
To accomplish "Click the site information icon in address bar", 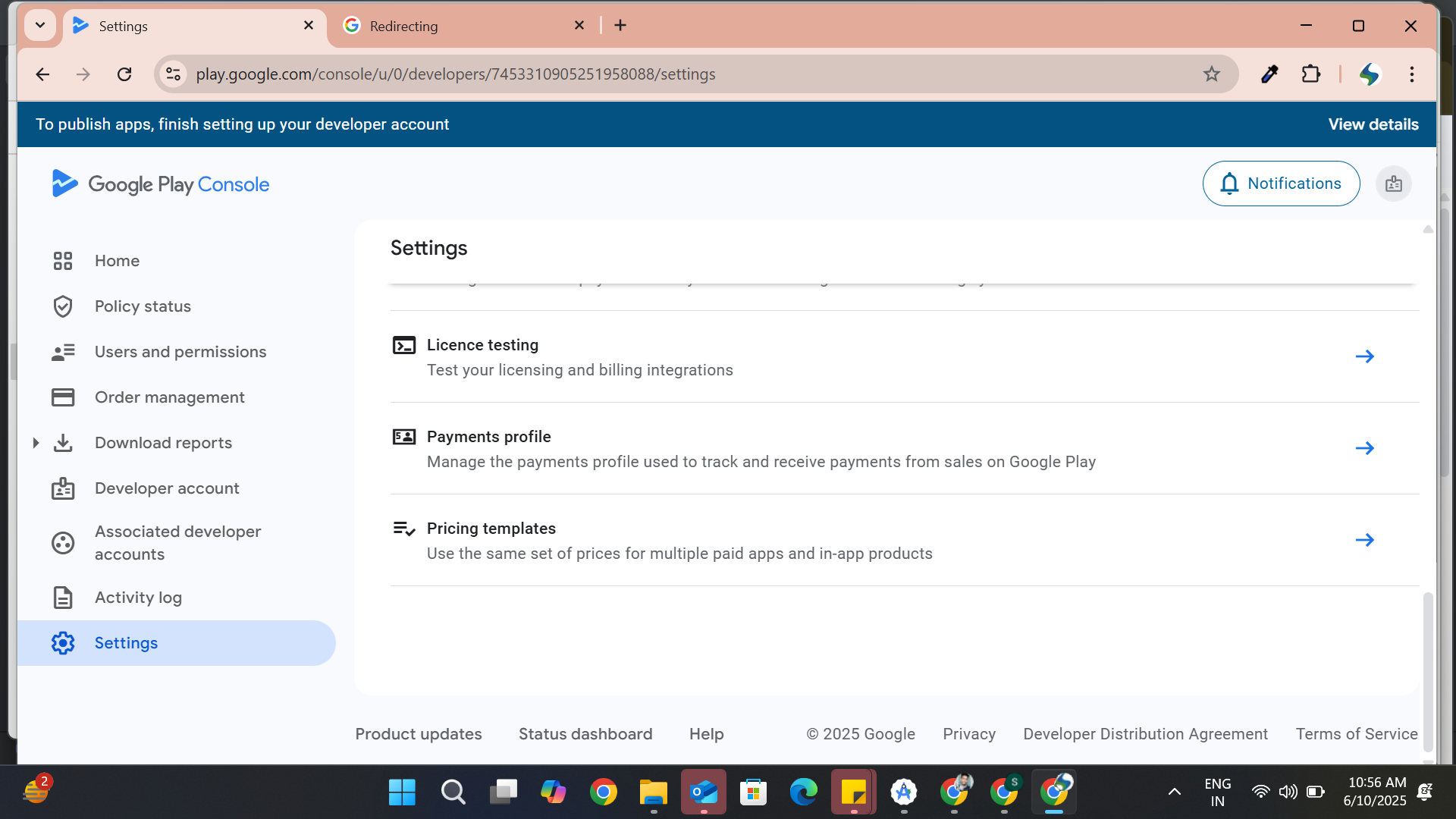I will click(174, 74).
